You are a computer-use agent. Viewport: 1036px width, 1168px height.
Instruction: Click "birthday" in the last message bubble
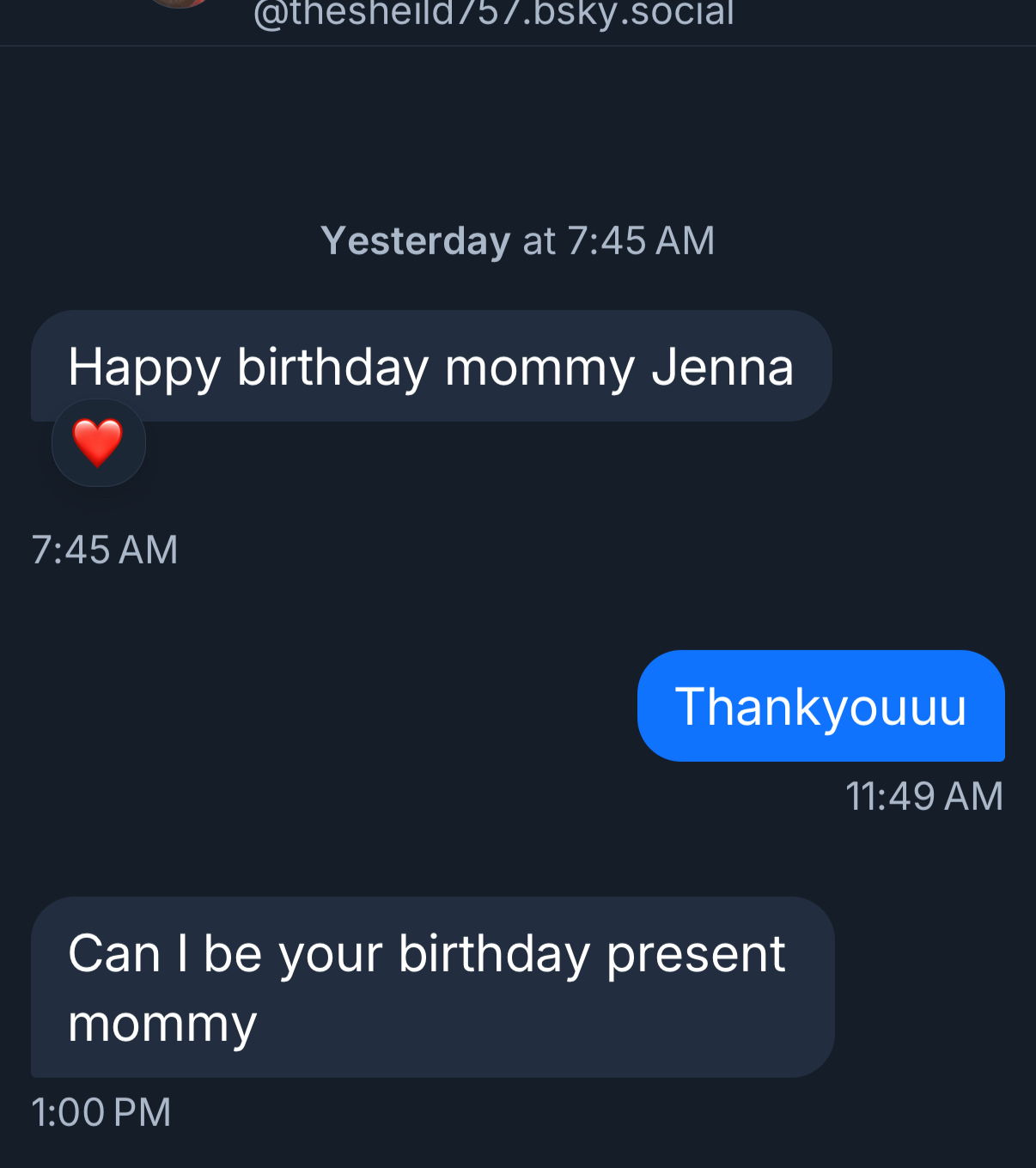click(494, 953)
